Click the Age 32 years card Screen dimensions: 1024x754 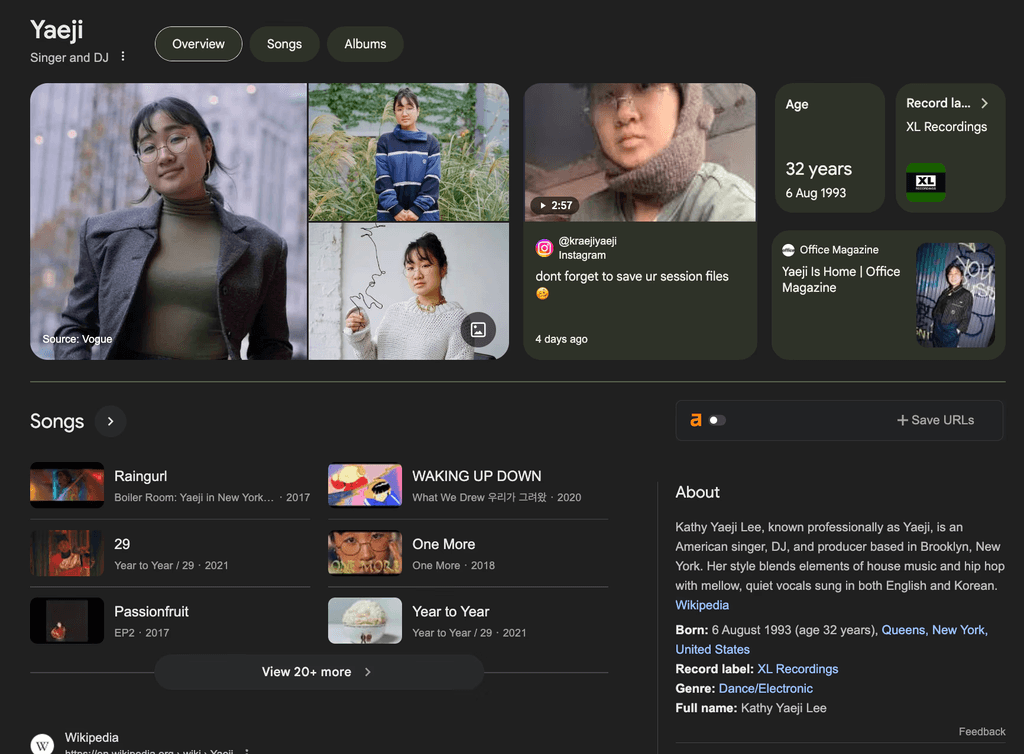(x=830, y=148)
